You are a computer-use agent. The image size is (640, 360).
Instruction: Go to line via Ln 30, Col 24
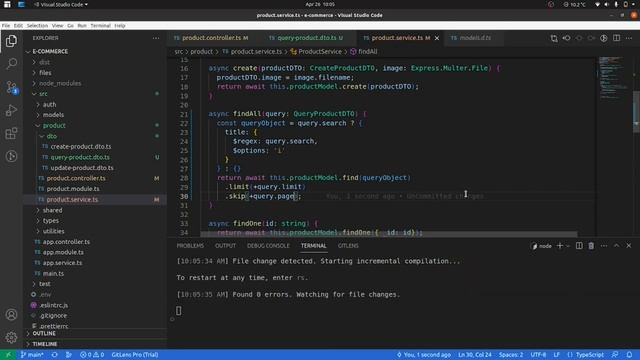[x=475, y=355]
